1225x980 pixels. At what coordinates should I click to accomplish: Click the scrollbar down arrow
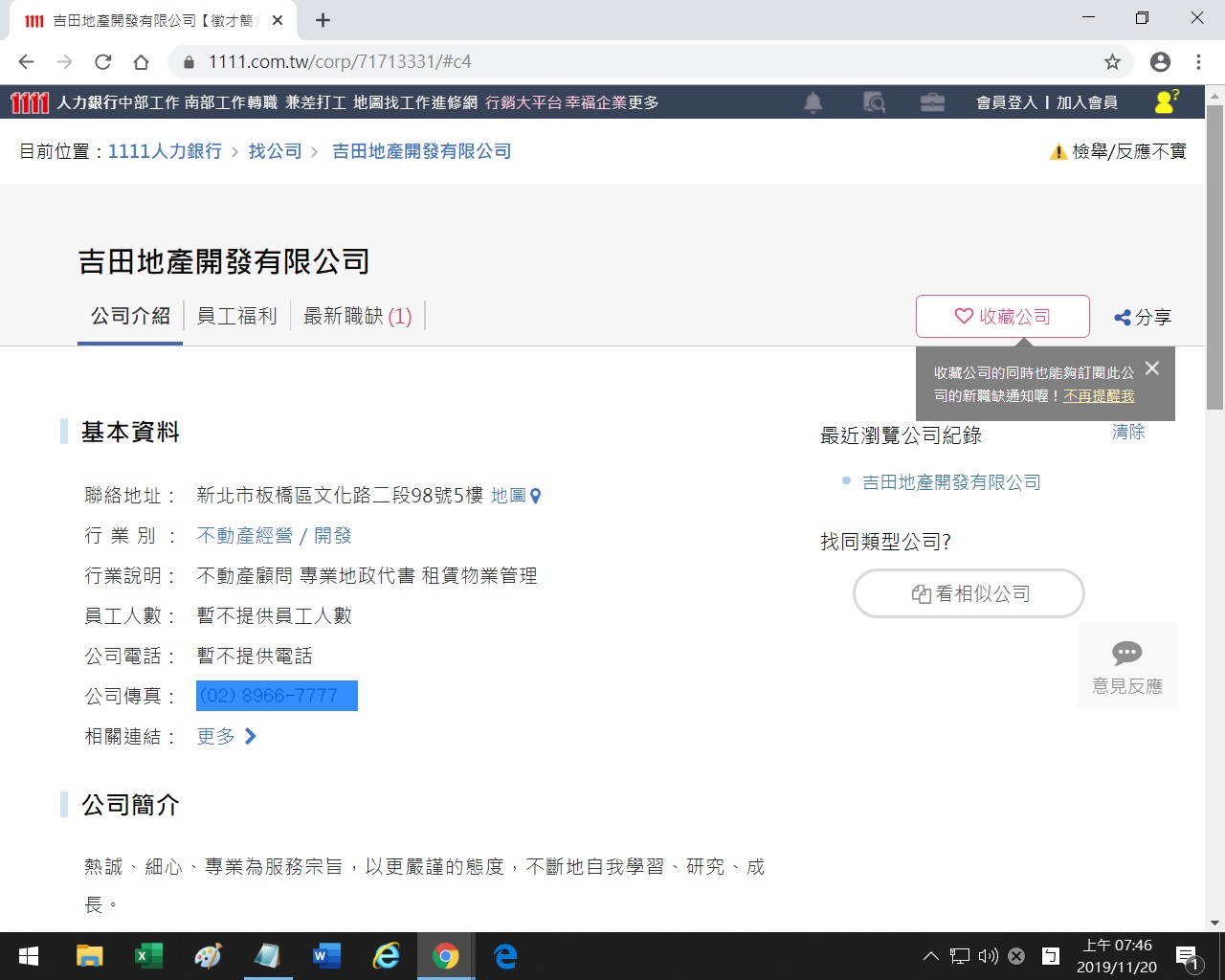coord(1214,923)
